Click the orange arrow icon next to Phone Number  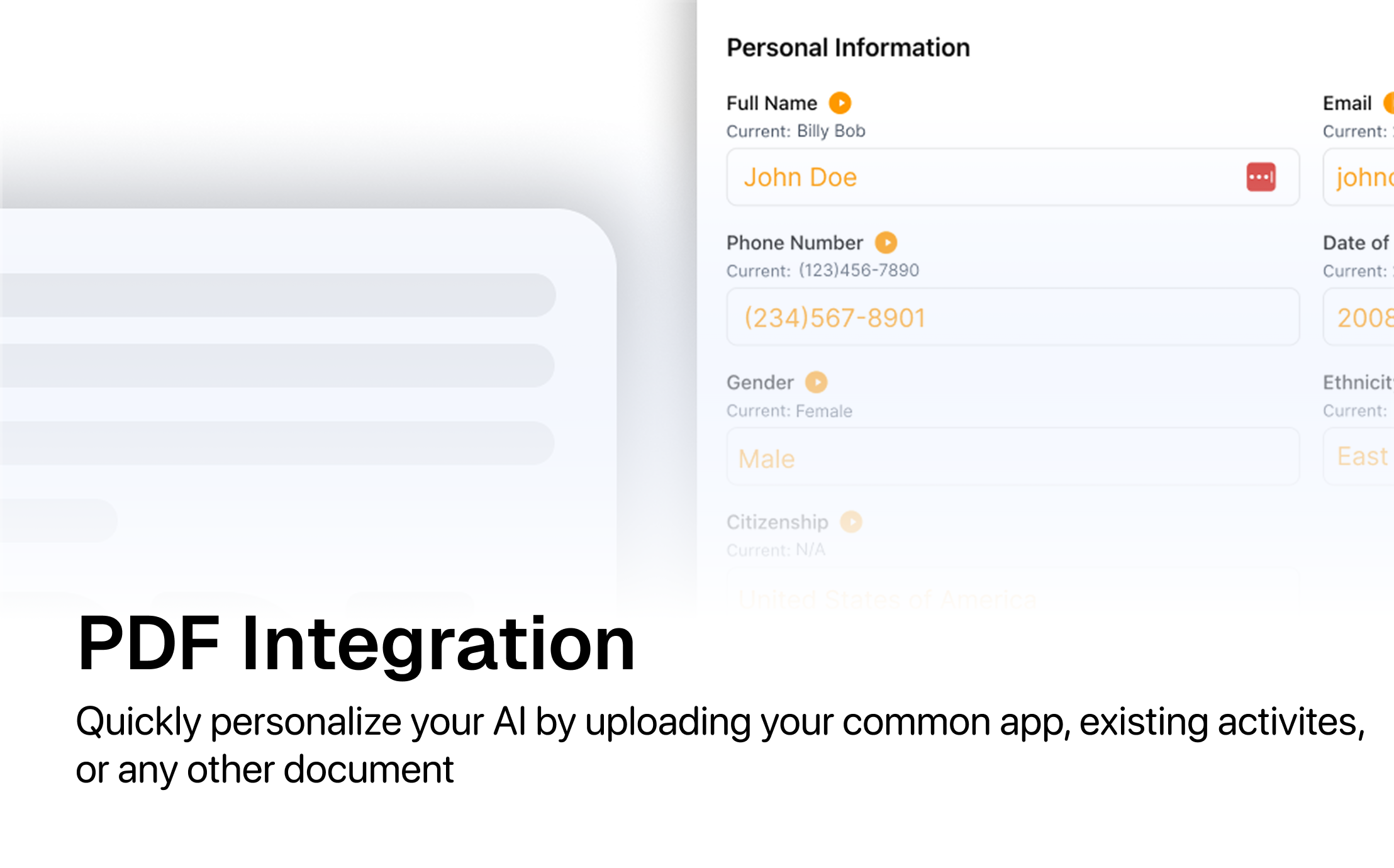tap(886, 242)
